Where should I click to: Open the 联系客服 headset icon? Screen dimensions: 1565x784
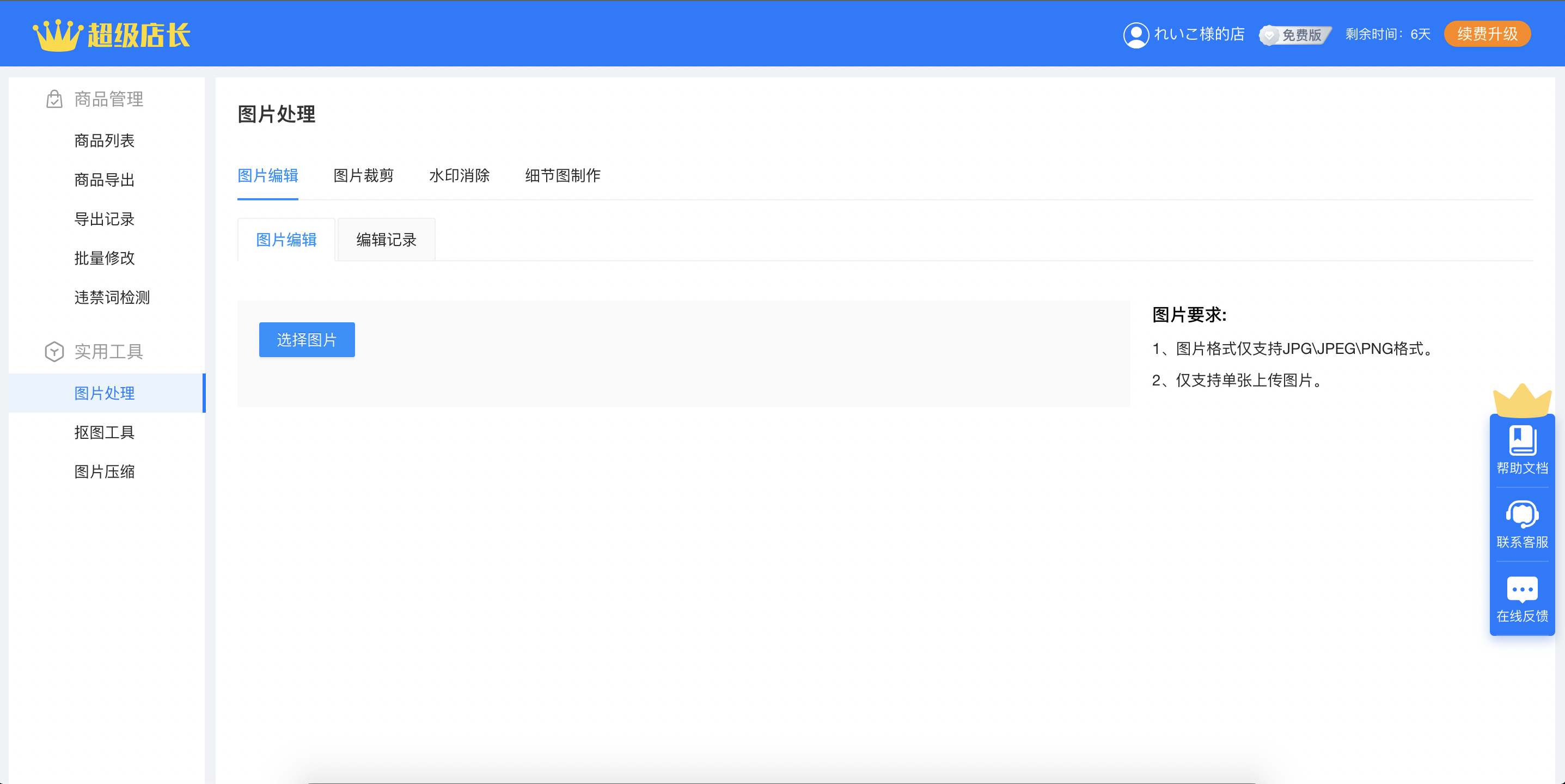tap(1523, 515)
